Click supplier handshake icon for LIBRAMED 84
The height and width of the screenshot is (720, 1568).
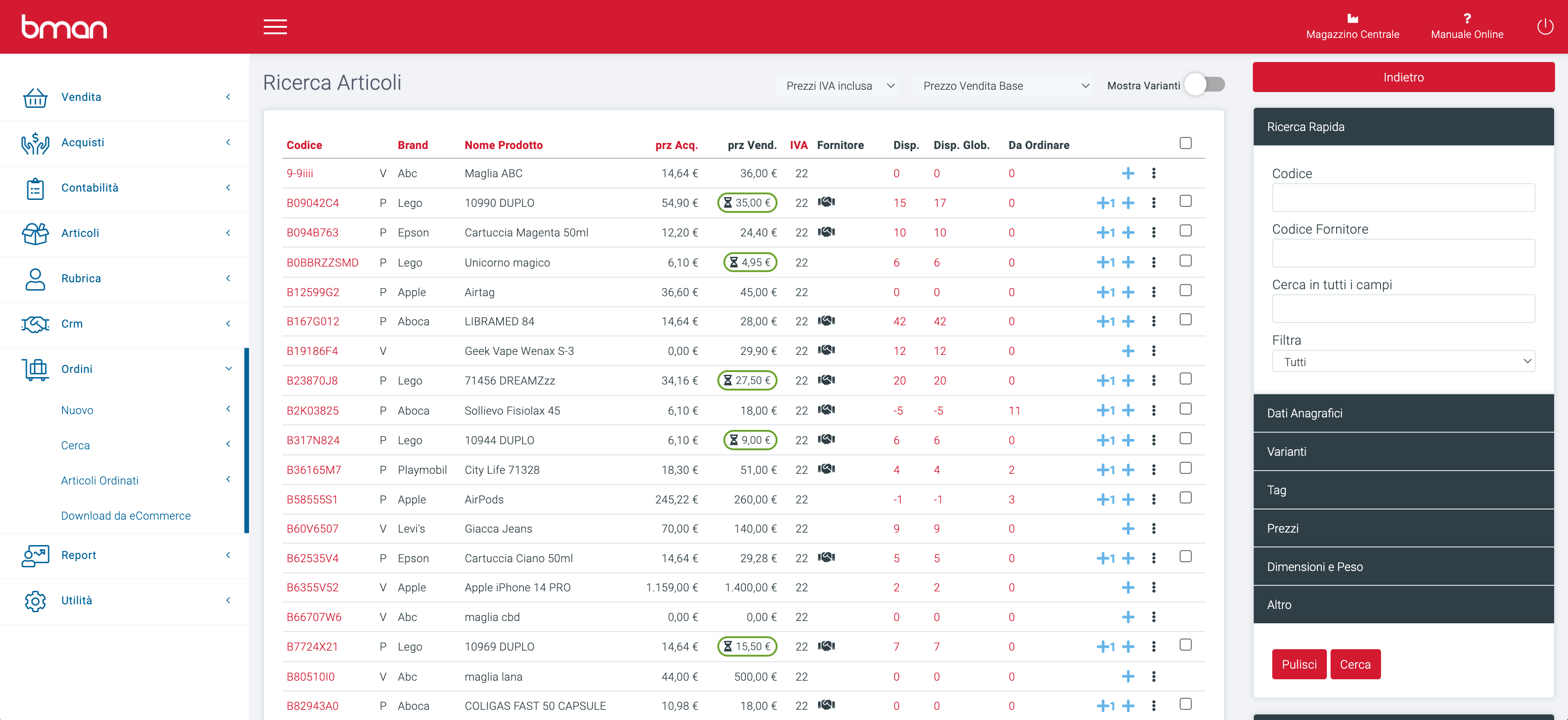point(826,321)
